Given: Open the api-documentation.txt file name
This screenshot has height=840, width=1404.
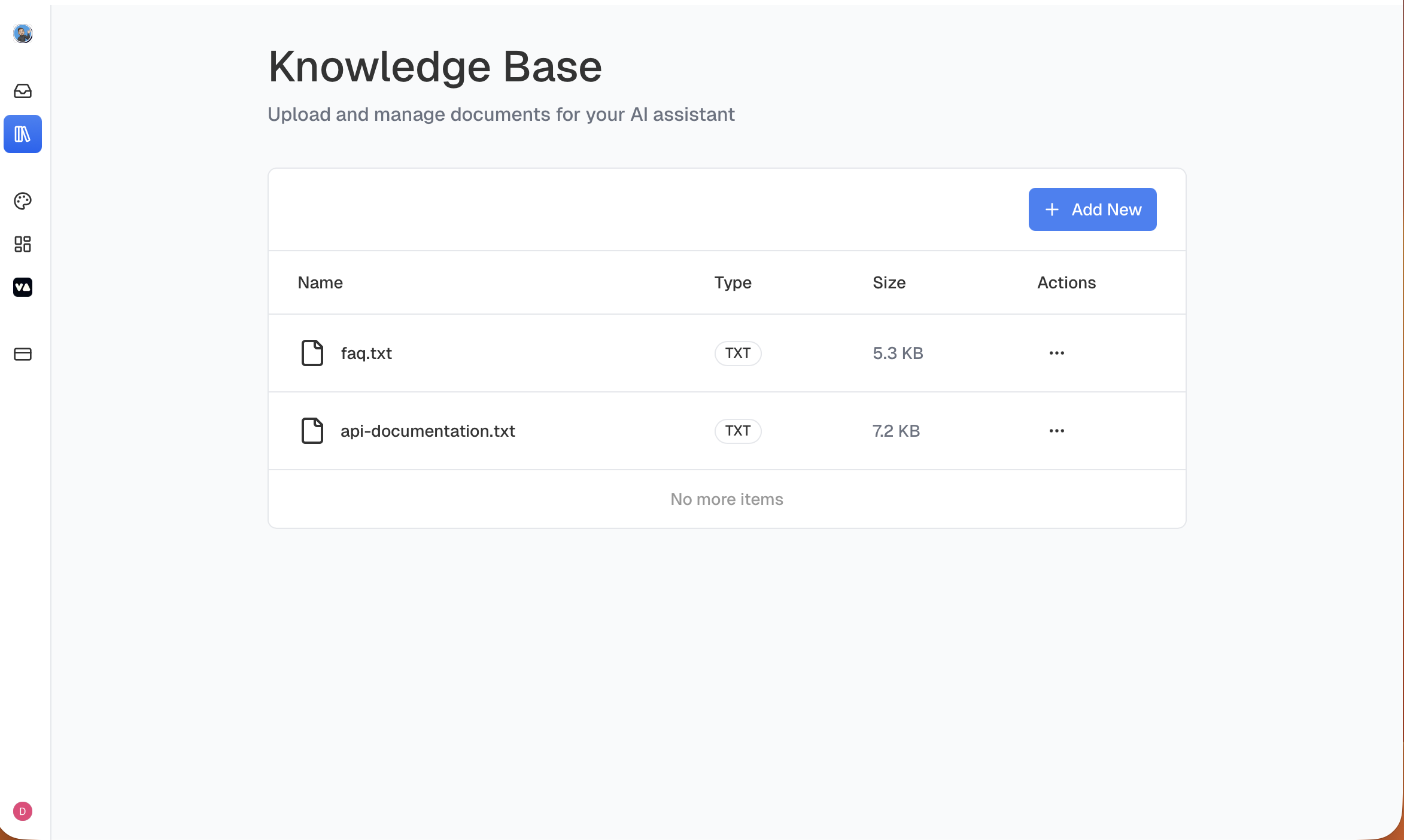Looking at the screenshot, I should coord(428,431).
